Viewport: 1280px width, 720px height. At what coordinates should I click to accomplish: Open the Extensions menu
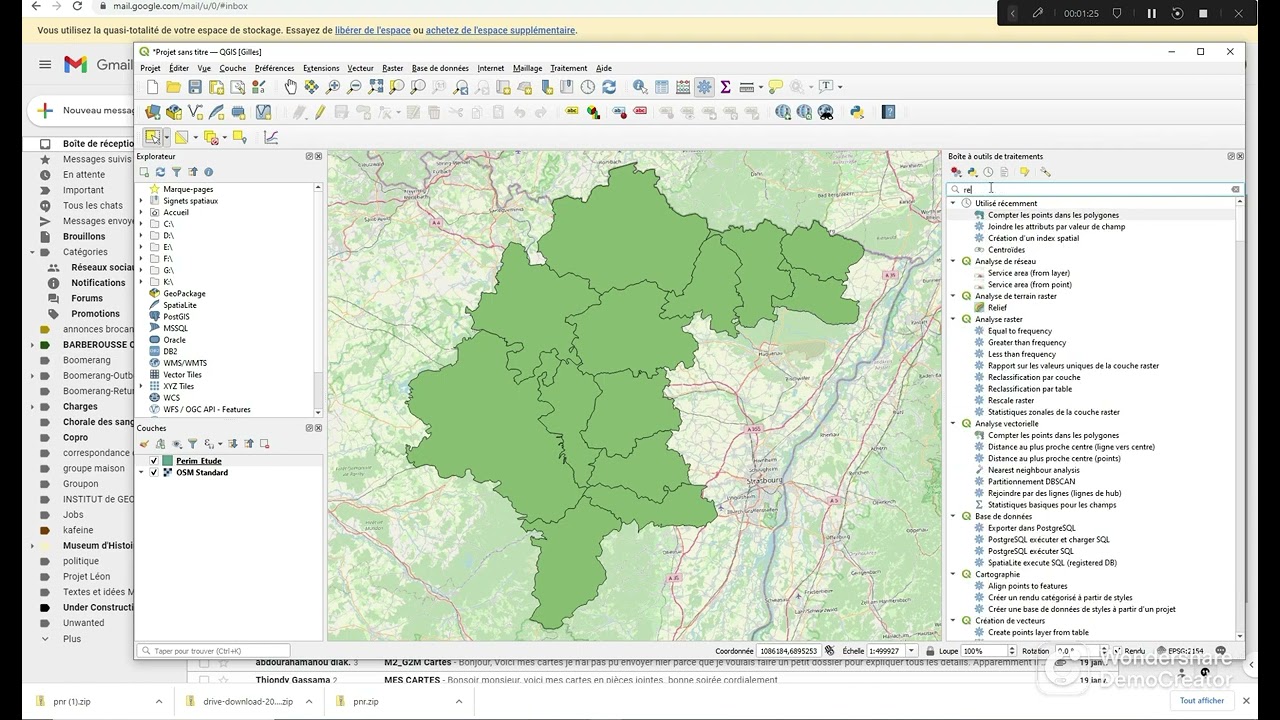pyautogui.click(x=321, y=68)
